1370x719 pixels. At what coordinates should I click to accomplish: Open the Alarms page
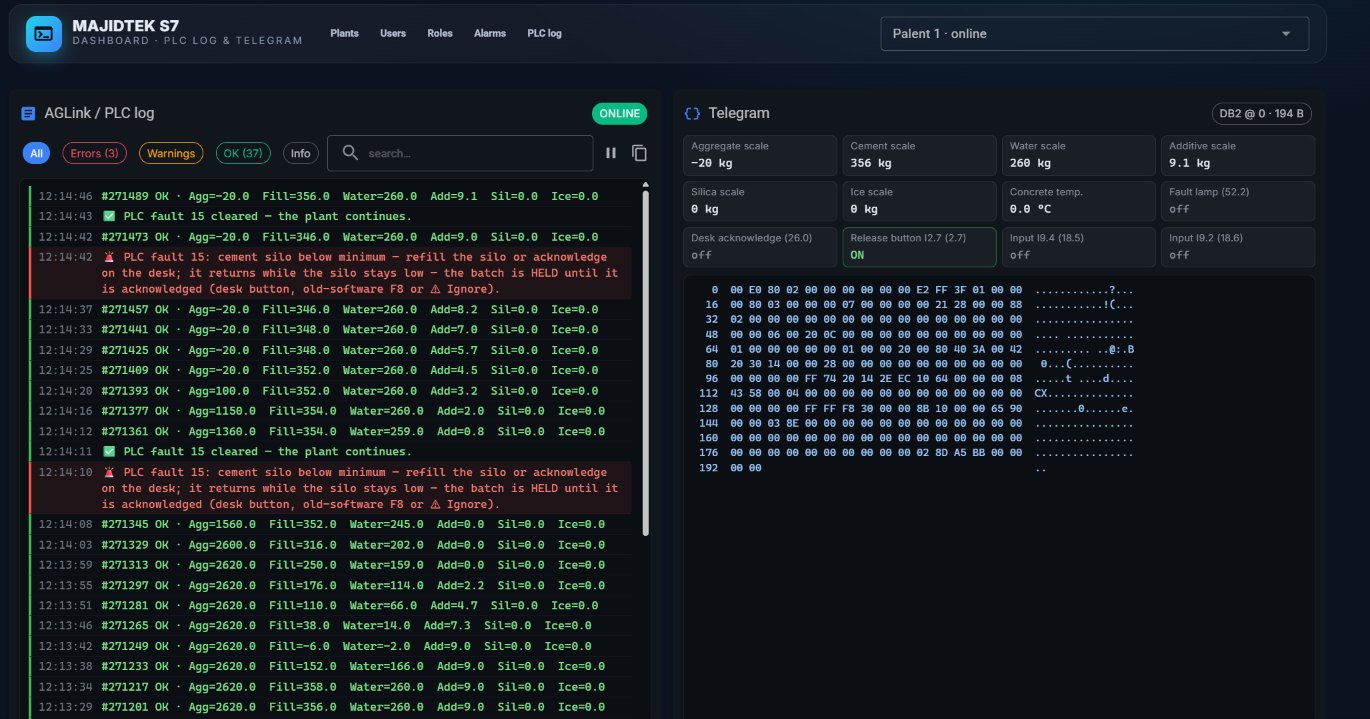(490, 33)
